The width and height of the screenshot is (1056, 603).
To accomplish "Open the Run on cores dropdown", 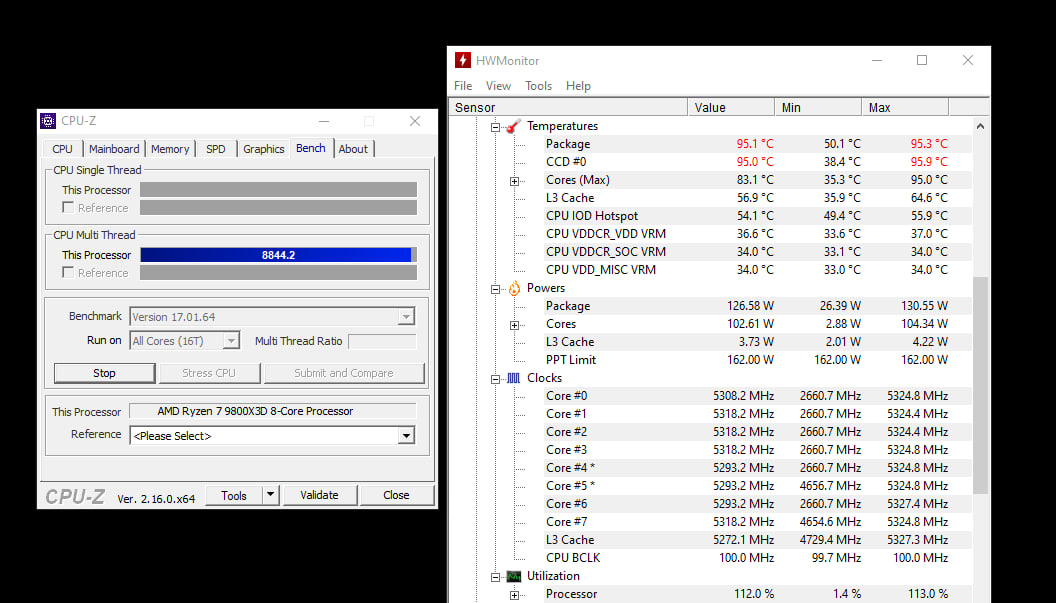I will tap(231, 341).
